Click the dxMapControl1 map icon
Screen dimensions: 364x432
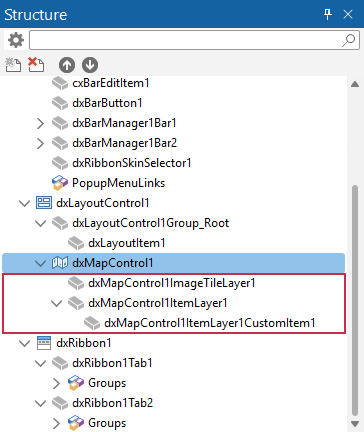60,263
